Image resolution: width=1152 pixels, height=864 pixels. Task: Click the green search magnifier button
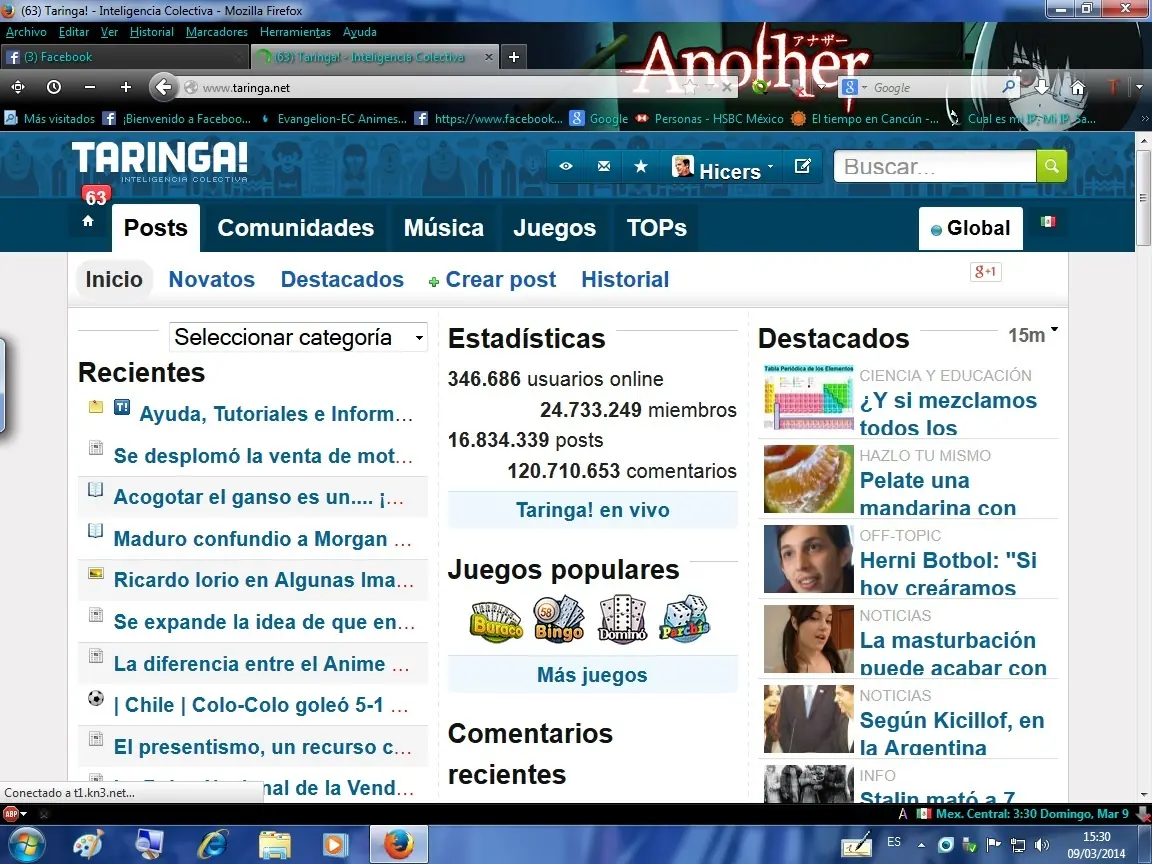point(1051,166)
